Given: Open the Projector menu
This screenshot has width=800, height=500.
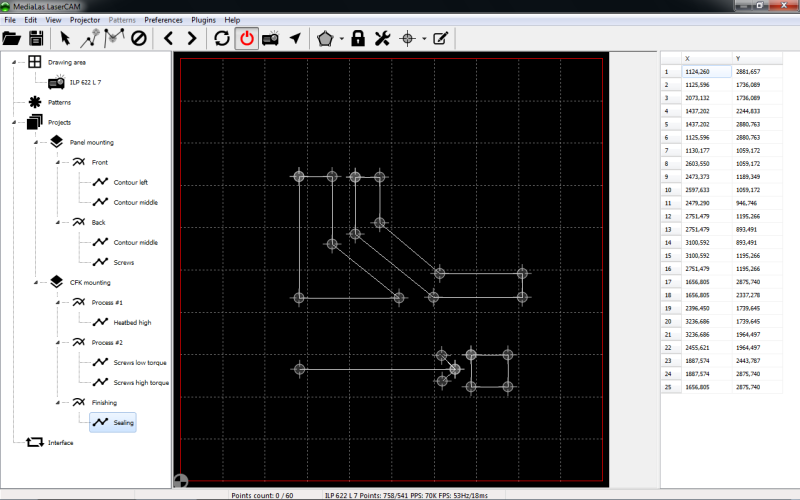Looking at the screenshot, I should tap(87, 20).
